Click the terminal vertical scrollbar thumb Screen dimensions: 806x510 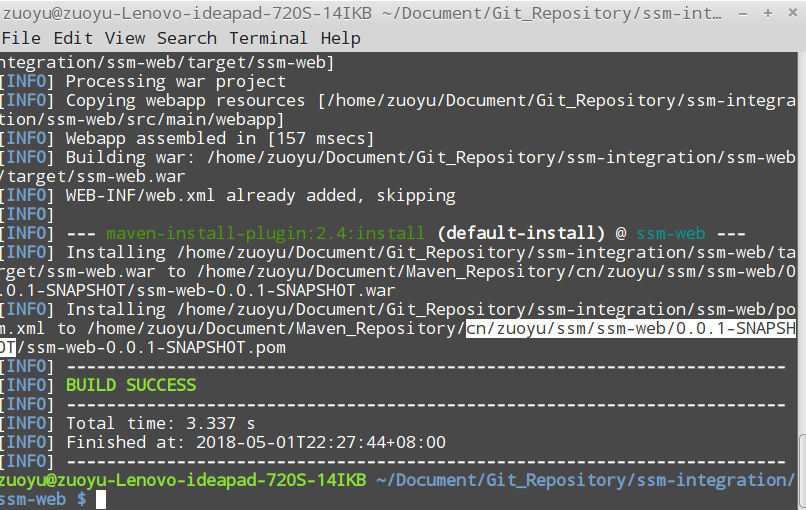point(802,471)
